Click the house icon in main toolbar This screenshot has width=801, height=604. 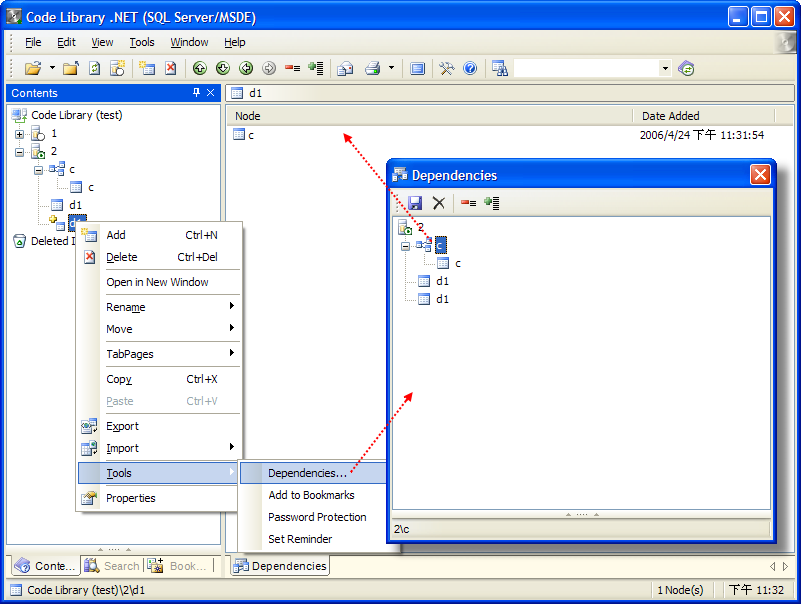(345, 68)
